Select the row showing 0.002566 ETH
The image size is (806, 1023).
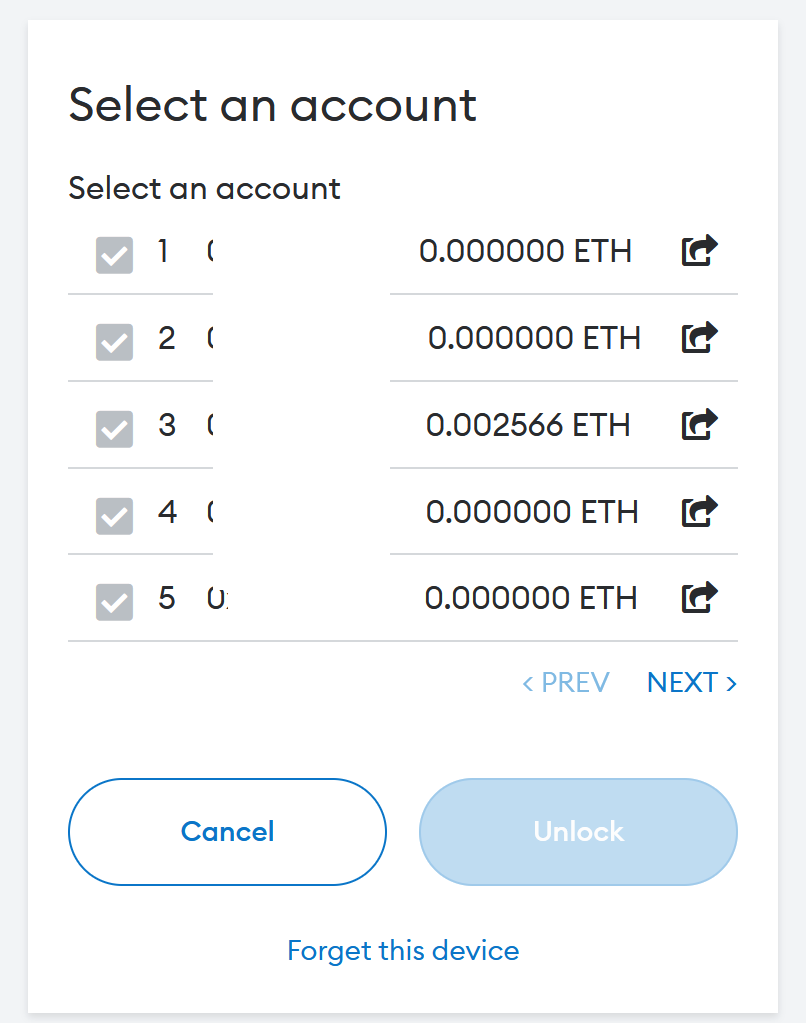click(x=529, y=425)
